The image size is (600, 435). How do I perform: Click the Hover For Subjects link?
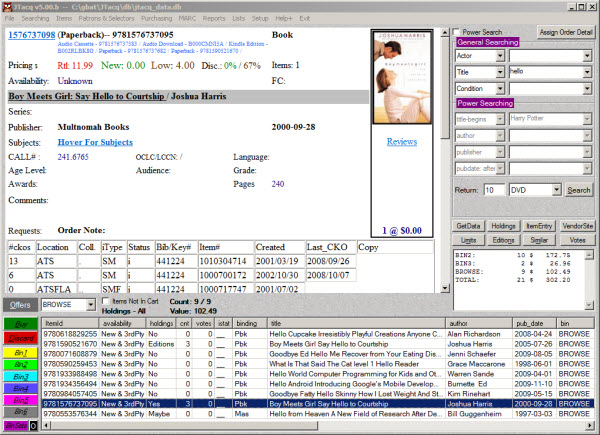click(95, 142)
